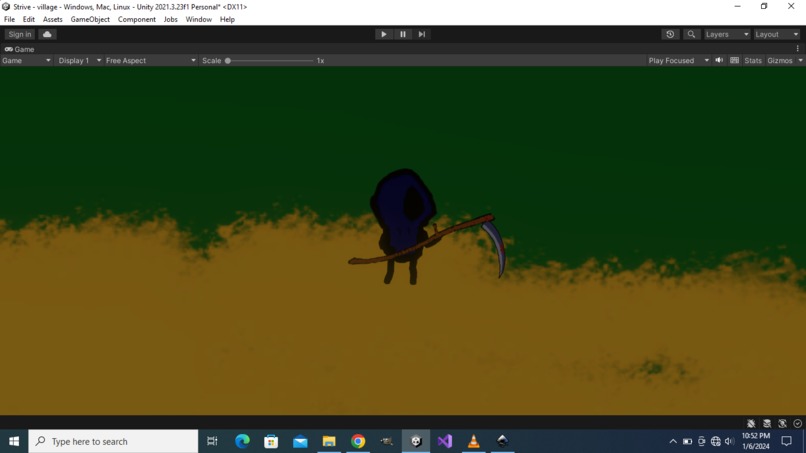
Task: Click the system volume tray icon
Action: coord(729,441)
